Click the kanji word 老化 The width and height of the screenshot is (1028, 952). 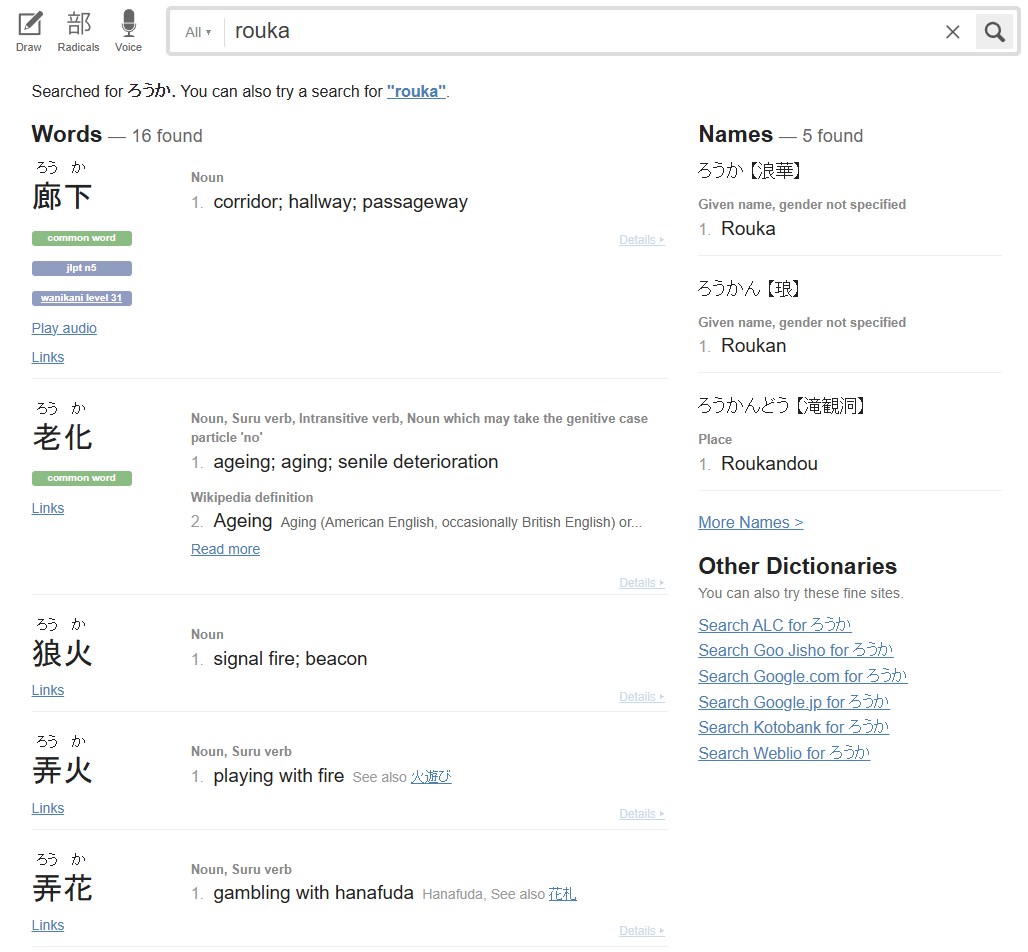tap(62, 437)
